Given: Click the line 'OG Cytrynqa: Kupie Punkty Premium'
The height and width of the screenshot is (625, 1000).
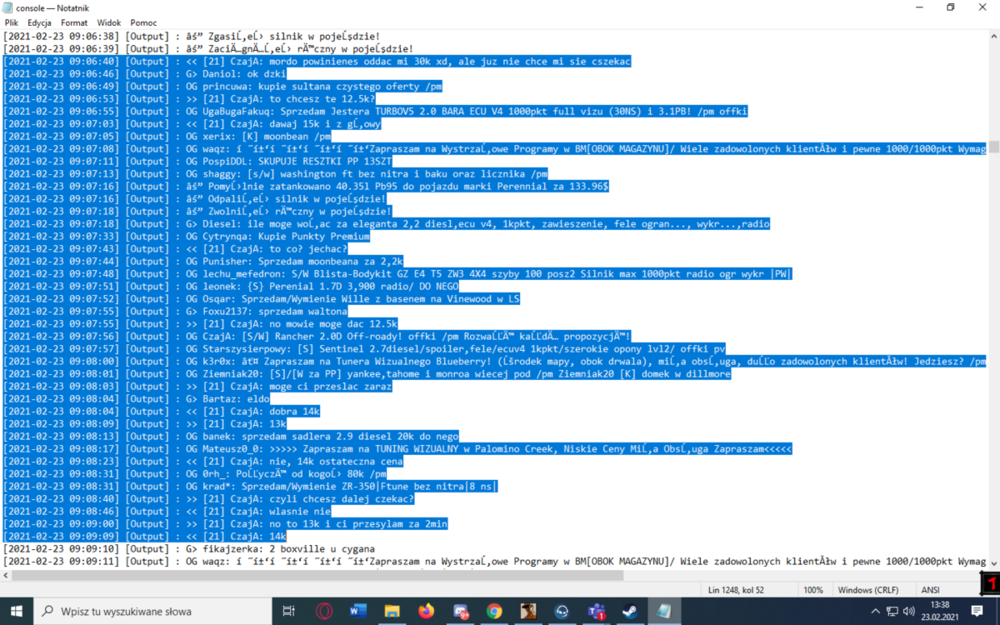Looking at the screenshot, I should [186, 236].
